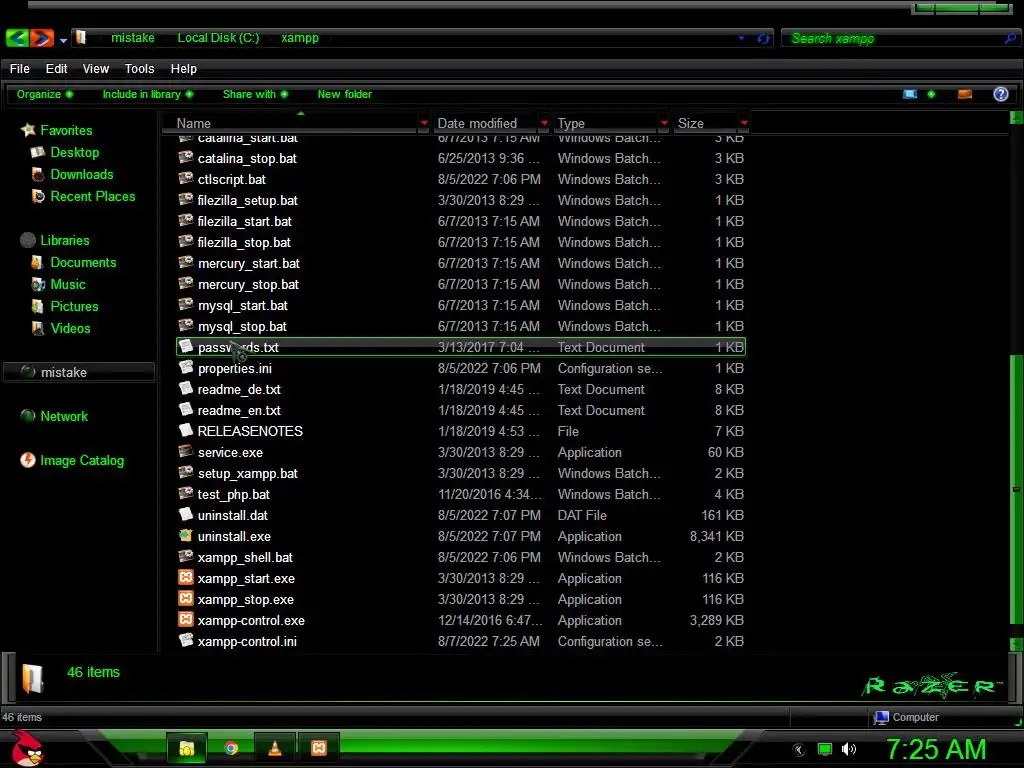
Task: Refresh the xampp folder view
Action: 763,39
